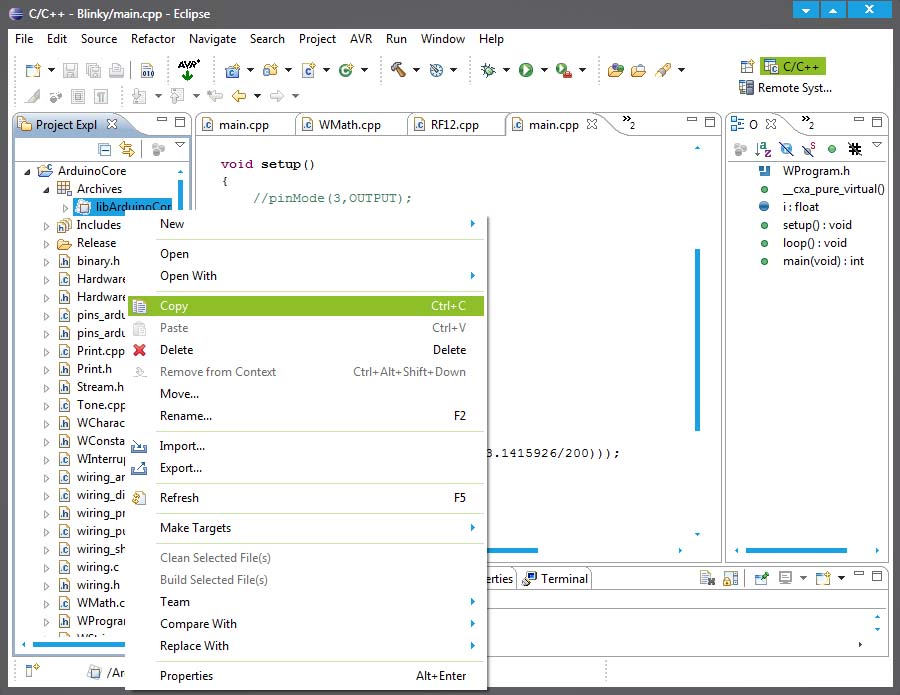Click the Run external tools icon
Image resolution: width=900 pixels, height=695 pixels.
[564, 70]
